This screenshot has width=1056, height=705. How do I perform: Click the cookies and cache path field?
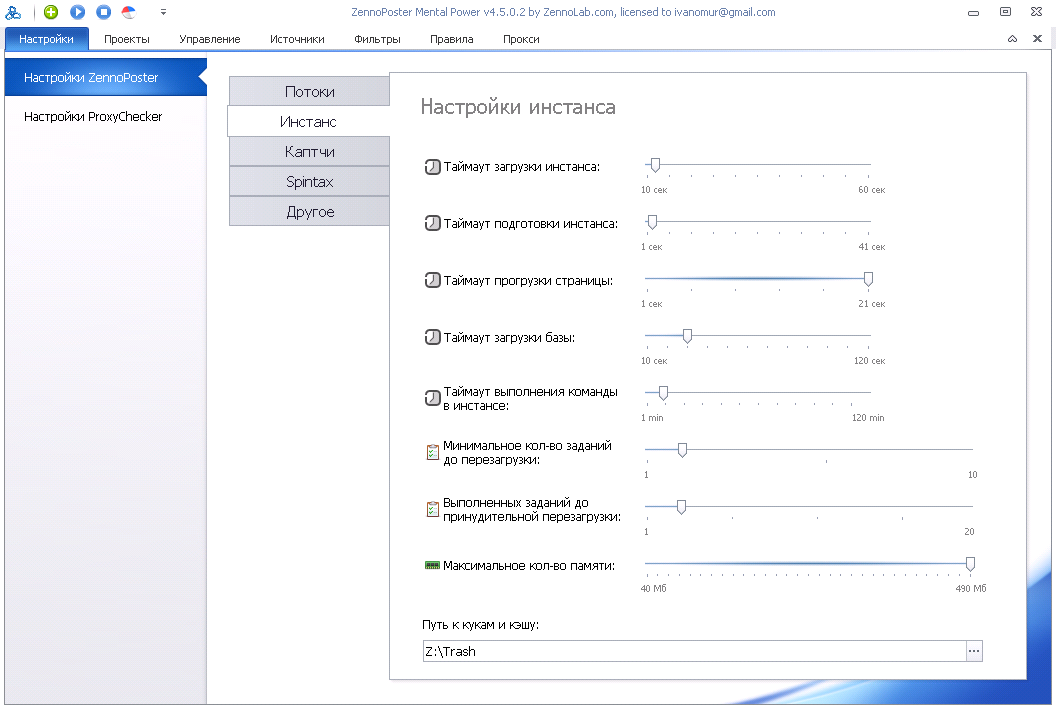(x=694, y=651)
